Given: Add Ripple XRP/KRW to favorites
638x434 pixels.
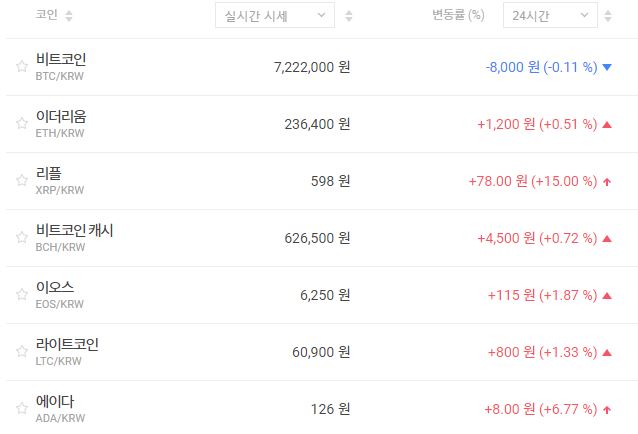Looking at the screenshot, I should (21, 181).
